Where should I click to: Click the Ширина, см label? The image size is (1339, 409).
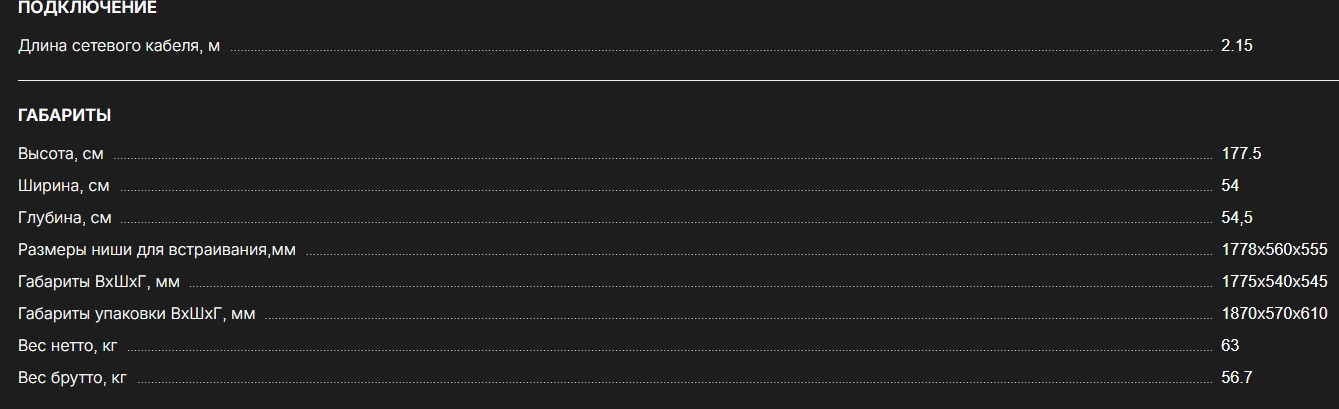coord(64,186)
